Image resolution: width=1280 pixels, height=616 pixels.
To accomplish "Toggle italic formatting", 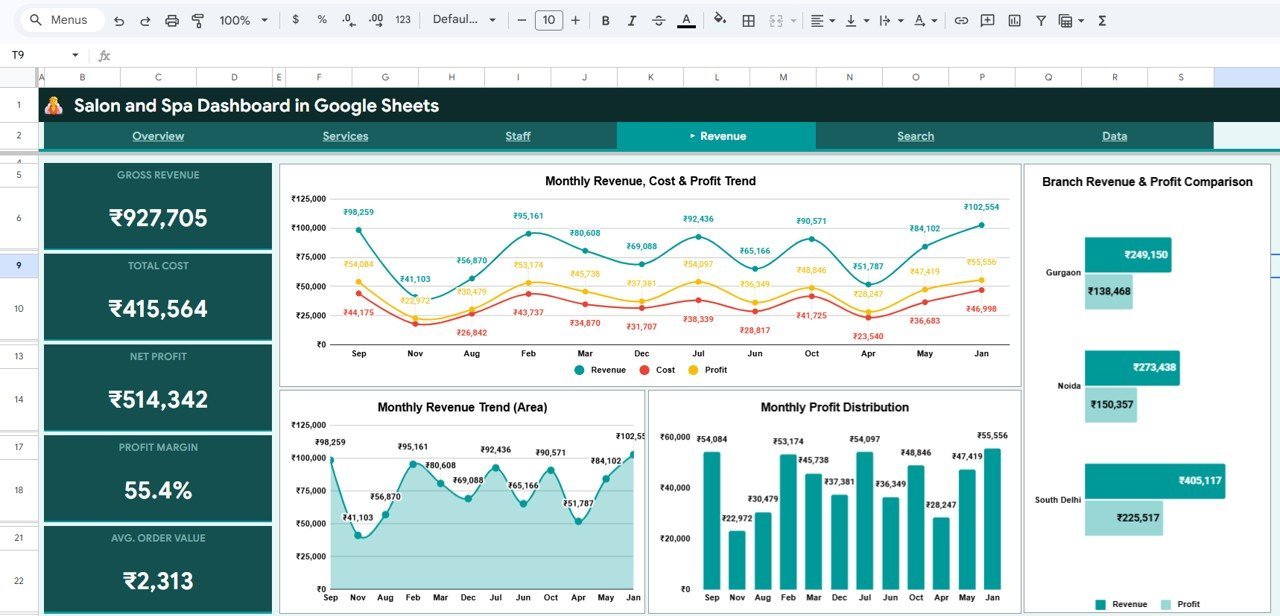I will (631, 19).
